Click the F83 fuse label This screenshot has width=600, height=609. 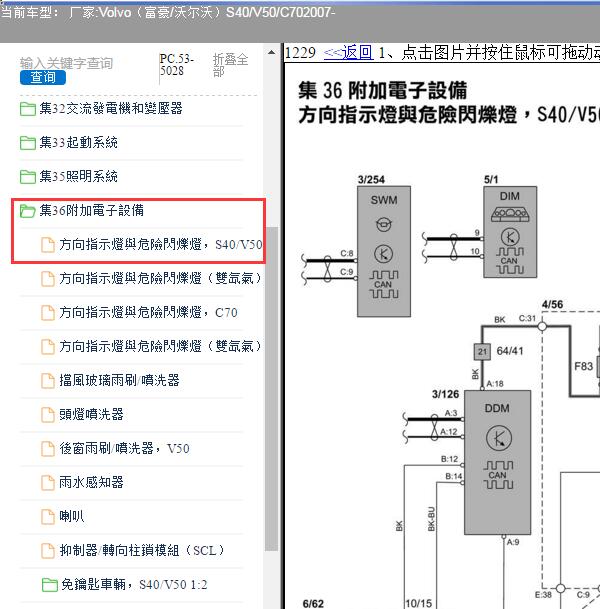pos(584,366)
